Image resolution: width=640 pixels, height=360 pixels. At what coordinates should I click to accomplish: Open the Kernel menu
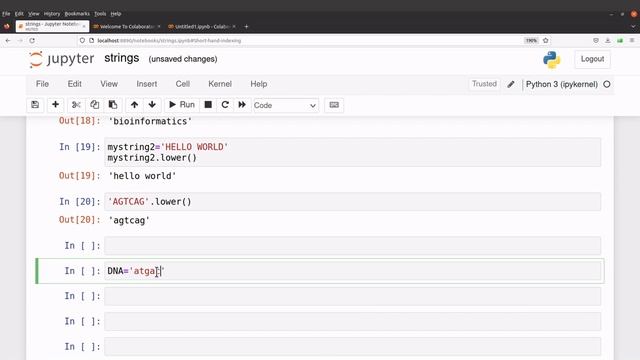[x=220, y=84]
